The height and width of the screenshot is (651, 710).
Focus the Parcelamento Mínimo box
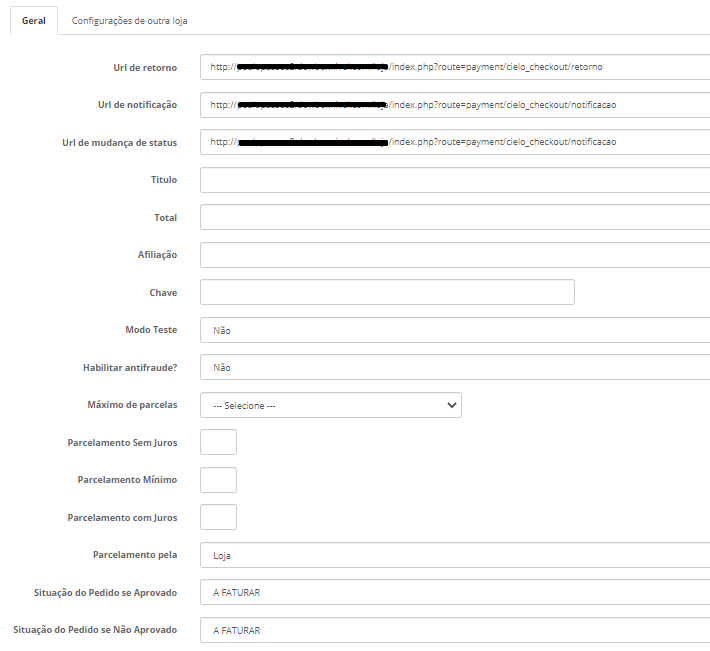pos(218,480)
